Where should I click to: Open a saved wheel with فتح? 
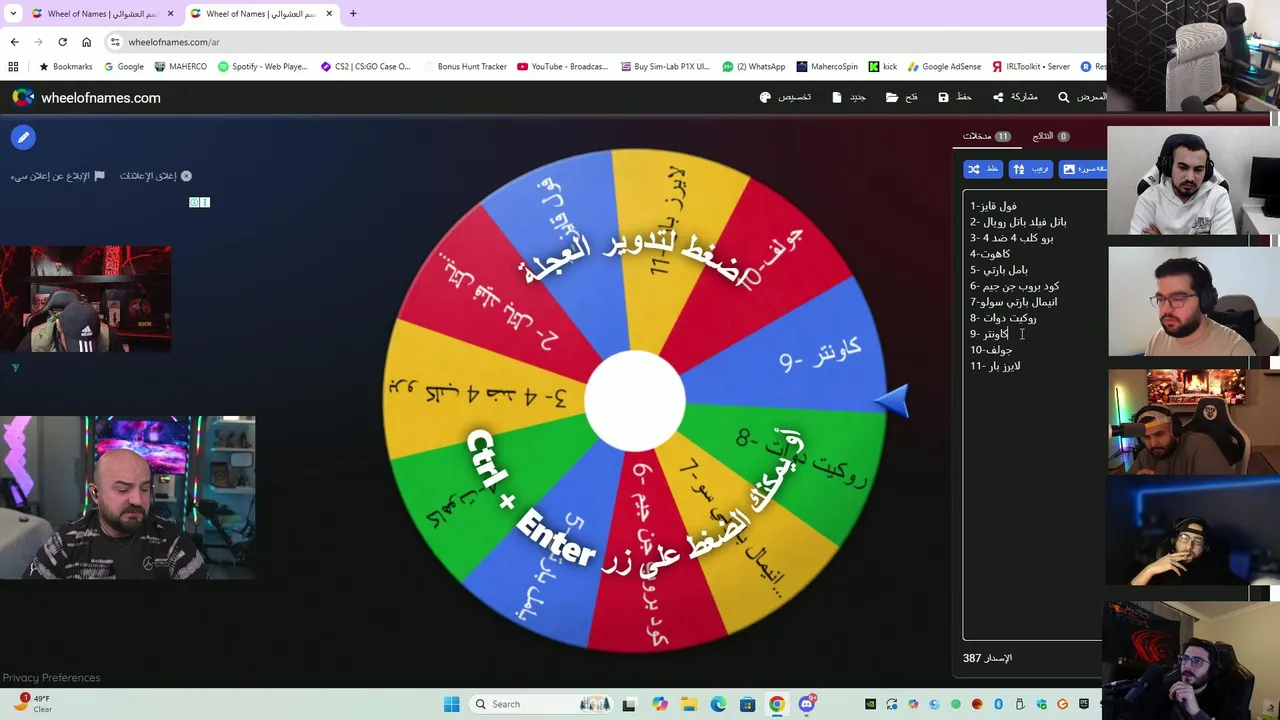pos(901,97)
